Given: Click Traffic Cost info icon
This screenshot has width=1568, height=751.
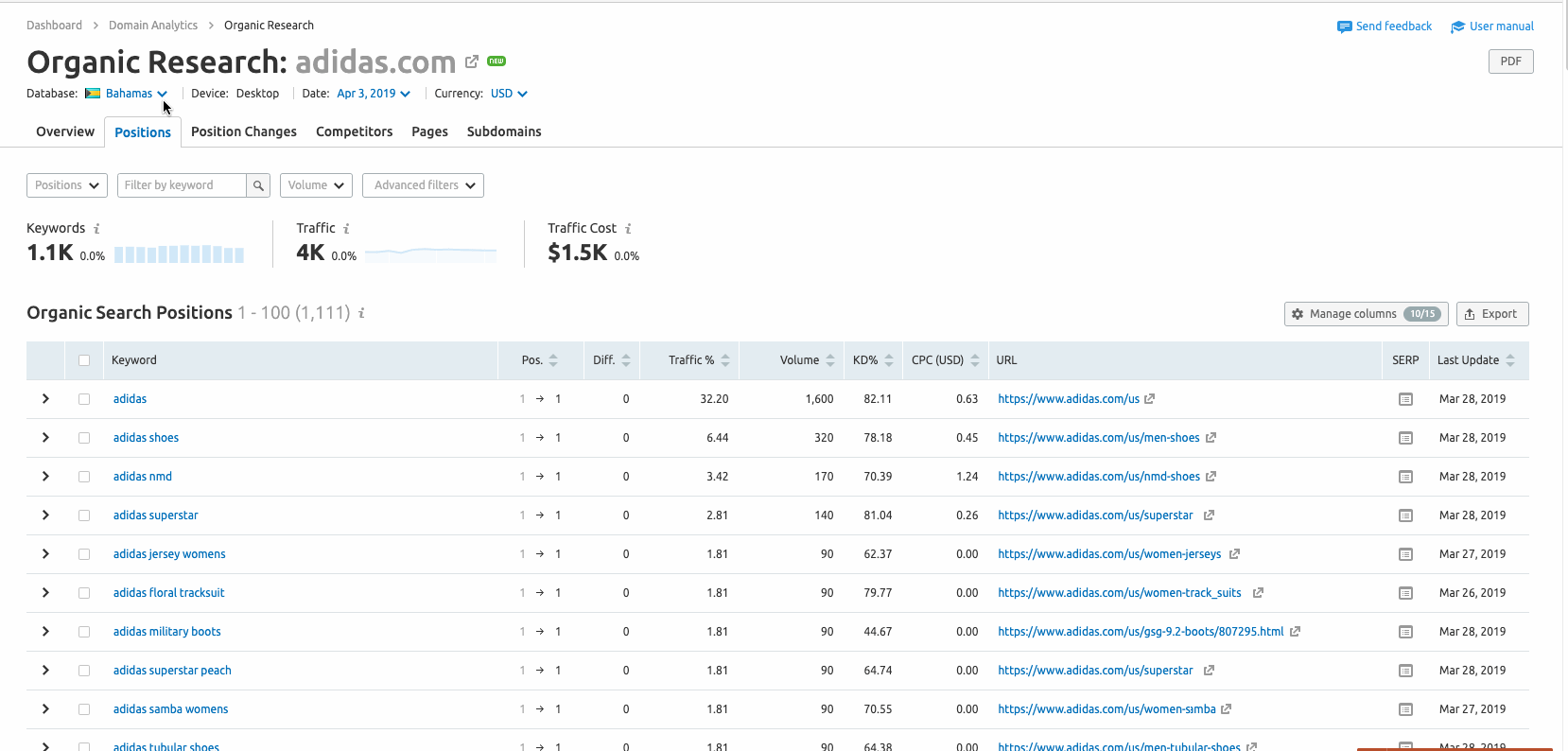Looking at the screenshot, I should pyautogui.click(x=628, y=229).
